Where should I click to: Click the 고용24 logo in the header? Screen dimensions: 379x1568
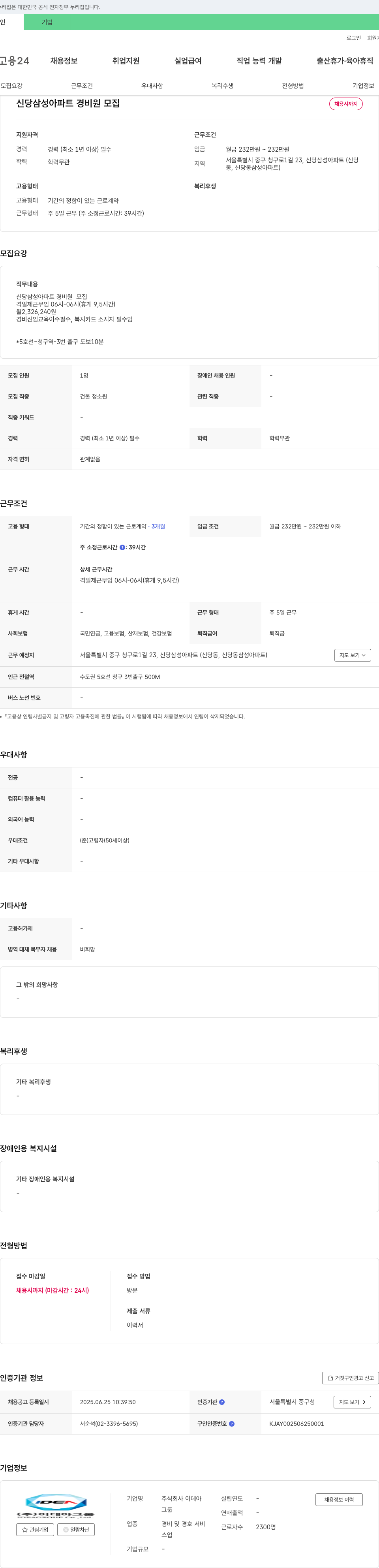pos(14,61)
